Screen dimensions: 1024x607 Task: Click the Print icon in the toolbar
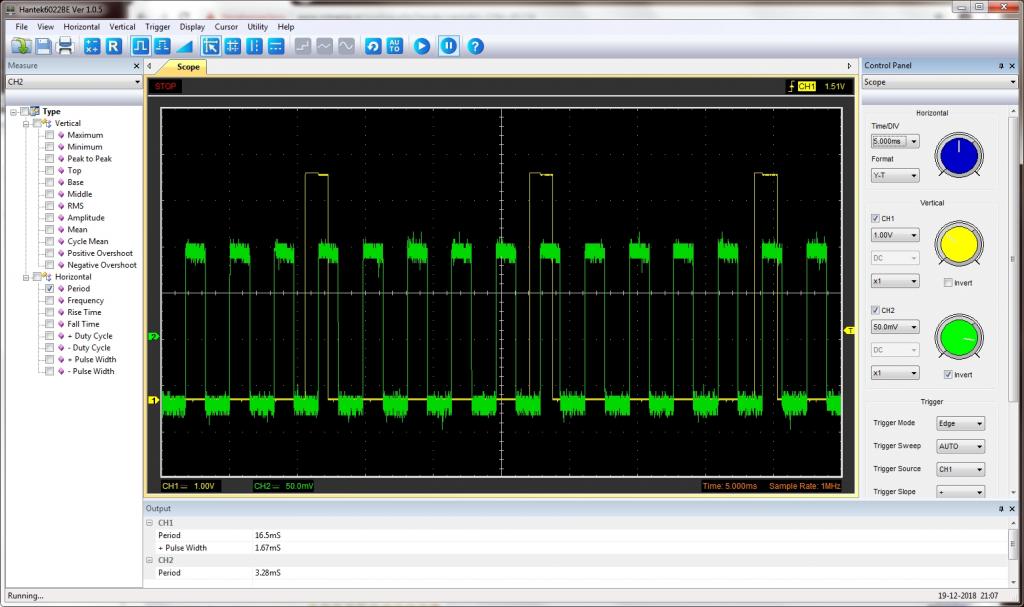click(x=66, y=46)
